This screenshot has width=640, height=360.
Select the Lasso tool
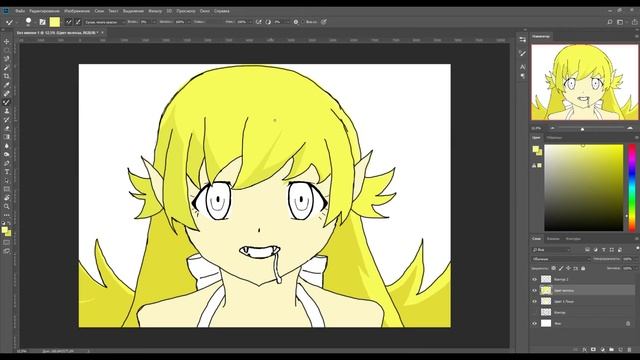click(x=7, y=59)
